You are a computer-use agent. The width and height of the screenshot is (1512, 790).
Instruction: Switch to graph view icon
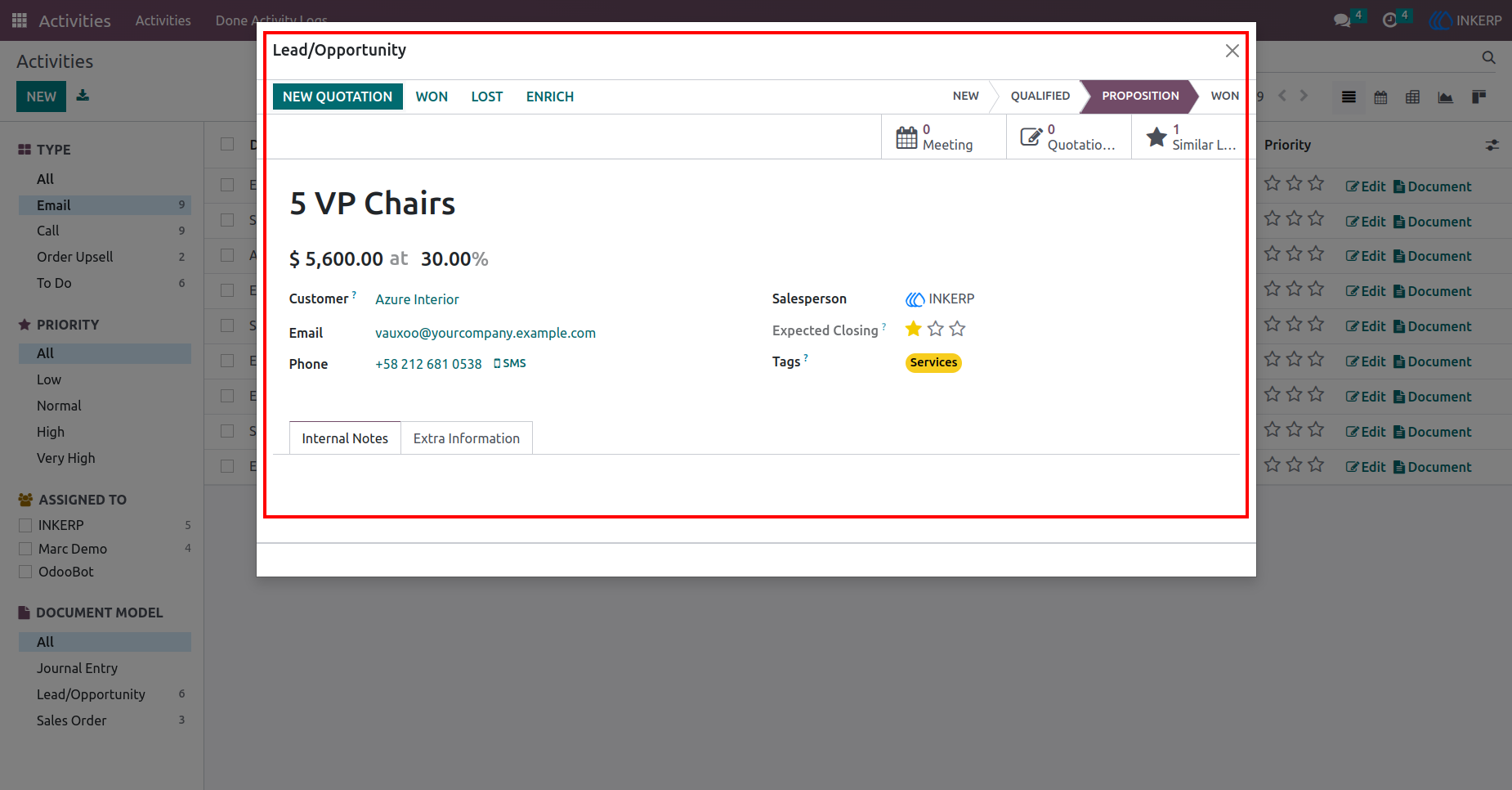tap(1445, 97)
